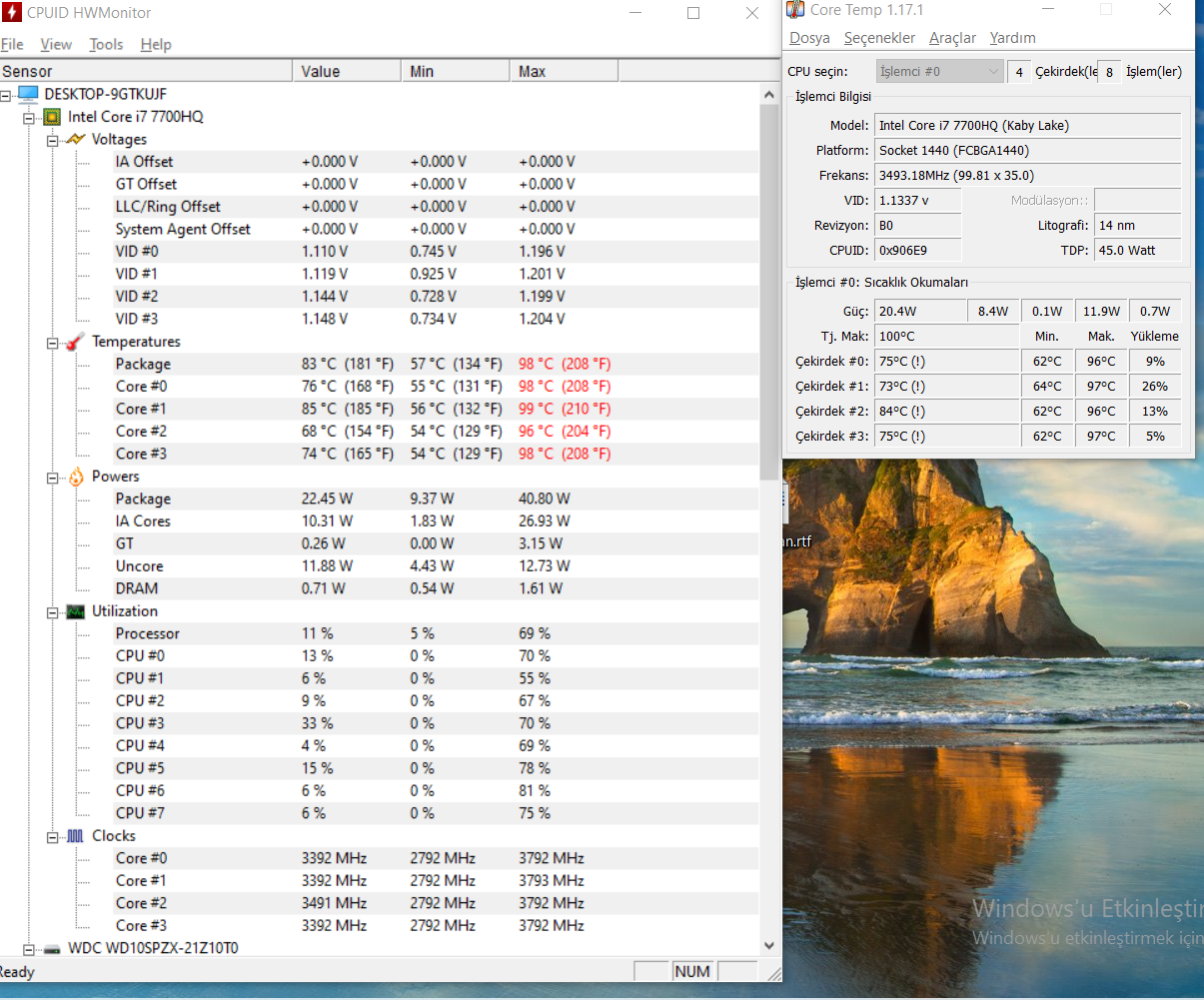The width and height of the screenshot is (1204, 1000).
Task: Click the Clocks signal icon
Action: [x=76, y=836]
